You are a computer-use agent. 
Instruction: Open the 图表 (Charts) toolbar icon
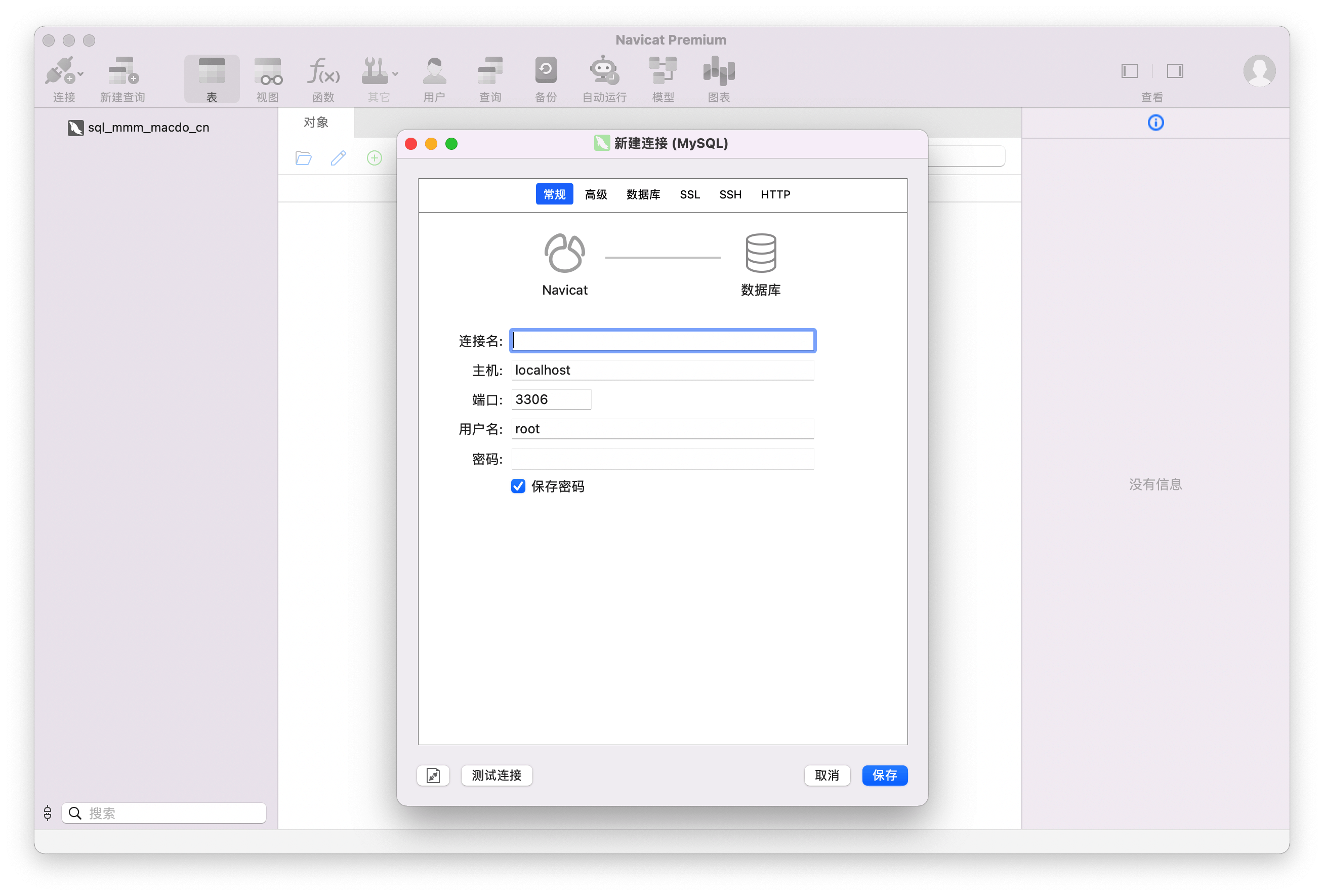[718, 71]
